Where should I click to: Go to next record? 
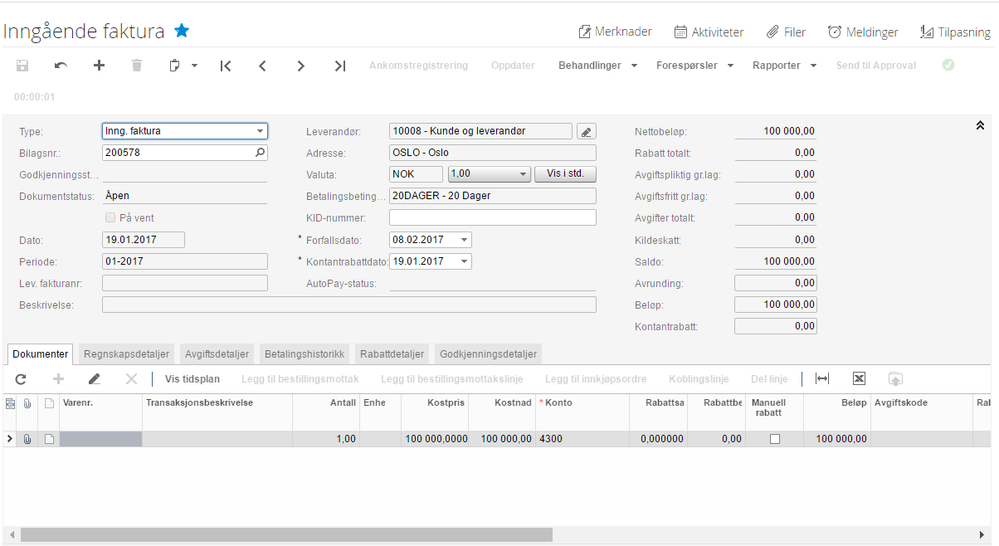click(x=301, y=66)
